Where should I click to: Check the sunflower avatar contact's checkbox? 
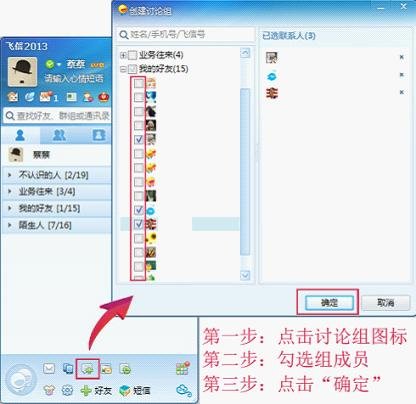coord(139,238)
